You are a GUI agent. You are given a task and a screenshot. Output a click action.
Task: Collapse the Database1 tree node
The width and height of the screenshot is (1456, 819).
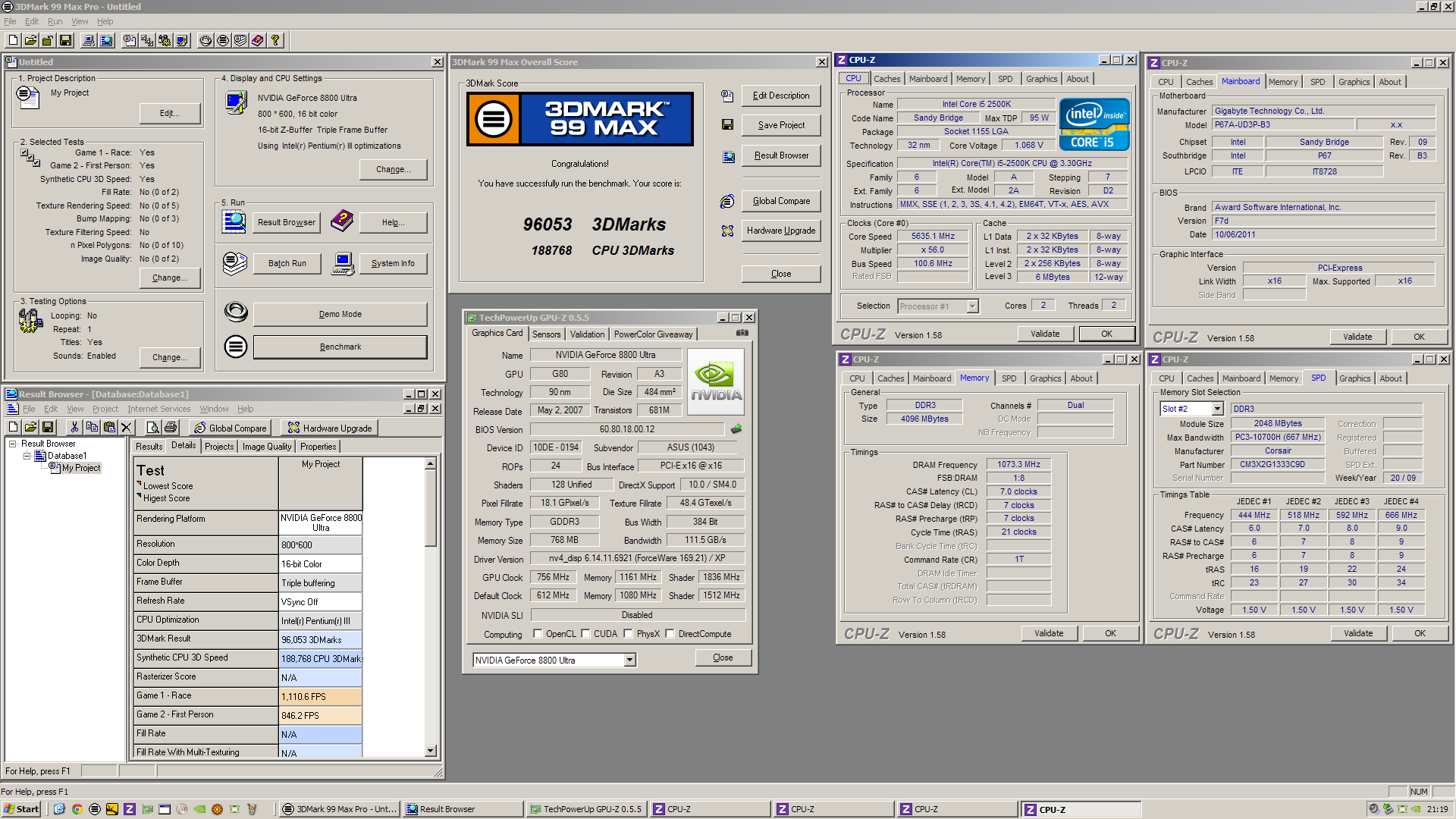[x=27, y=457]
